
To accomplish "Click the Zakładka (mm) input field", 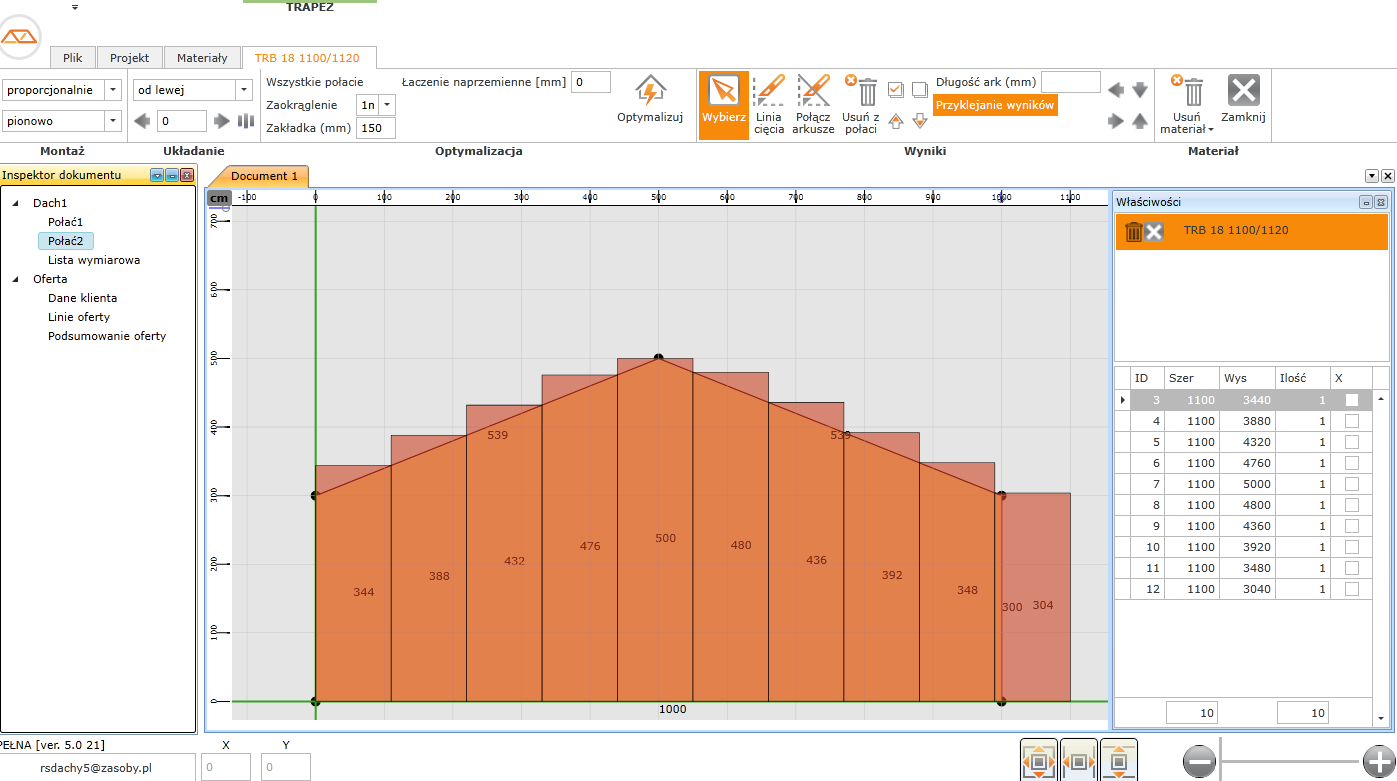I will tap(375, 128).
